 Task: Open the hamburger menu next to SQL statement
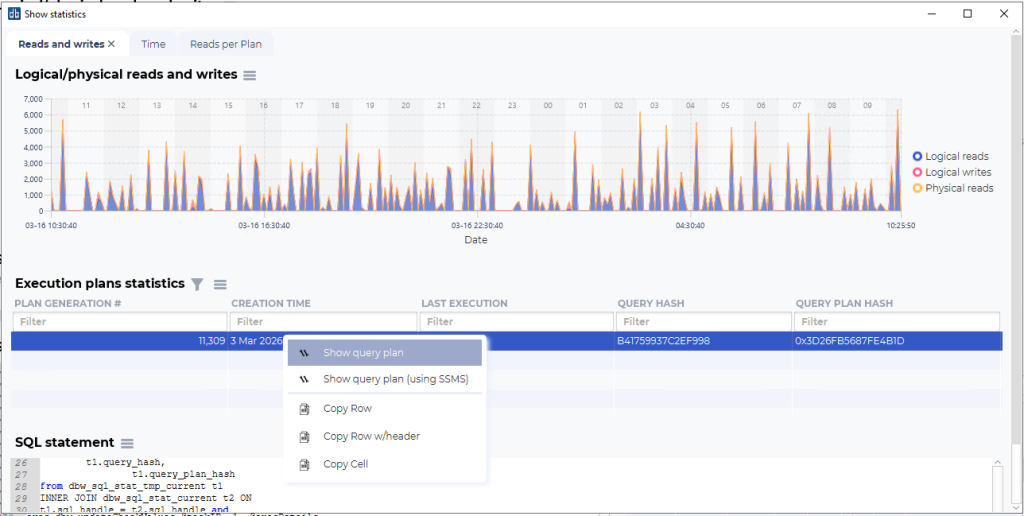[127, 443]
